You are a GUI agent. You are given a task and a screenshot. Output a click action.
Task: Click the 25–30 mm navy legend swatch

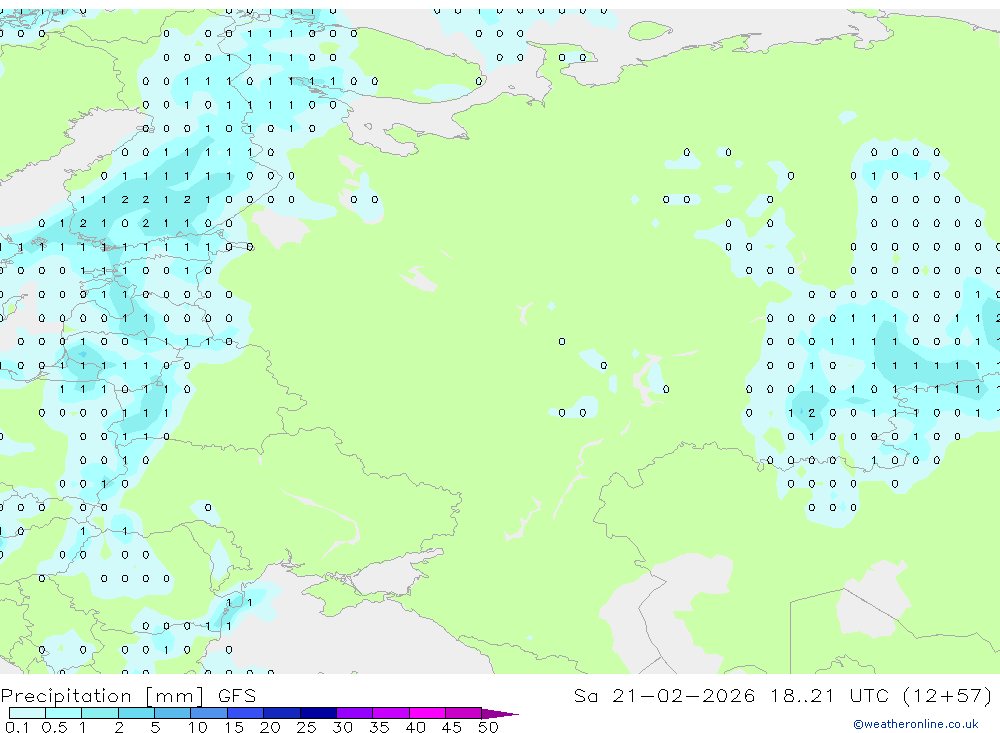coord(318,713)
